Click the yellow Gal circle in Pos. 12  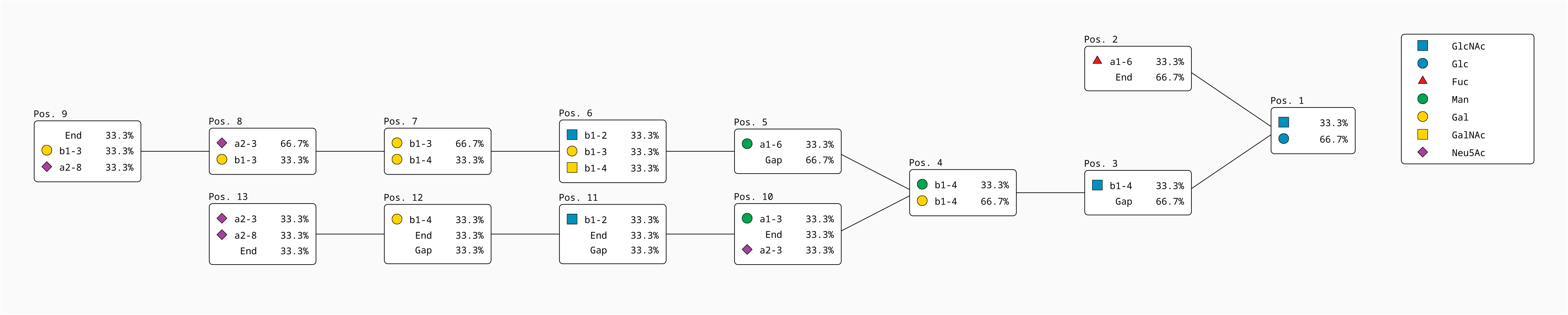coord(397,219)
